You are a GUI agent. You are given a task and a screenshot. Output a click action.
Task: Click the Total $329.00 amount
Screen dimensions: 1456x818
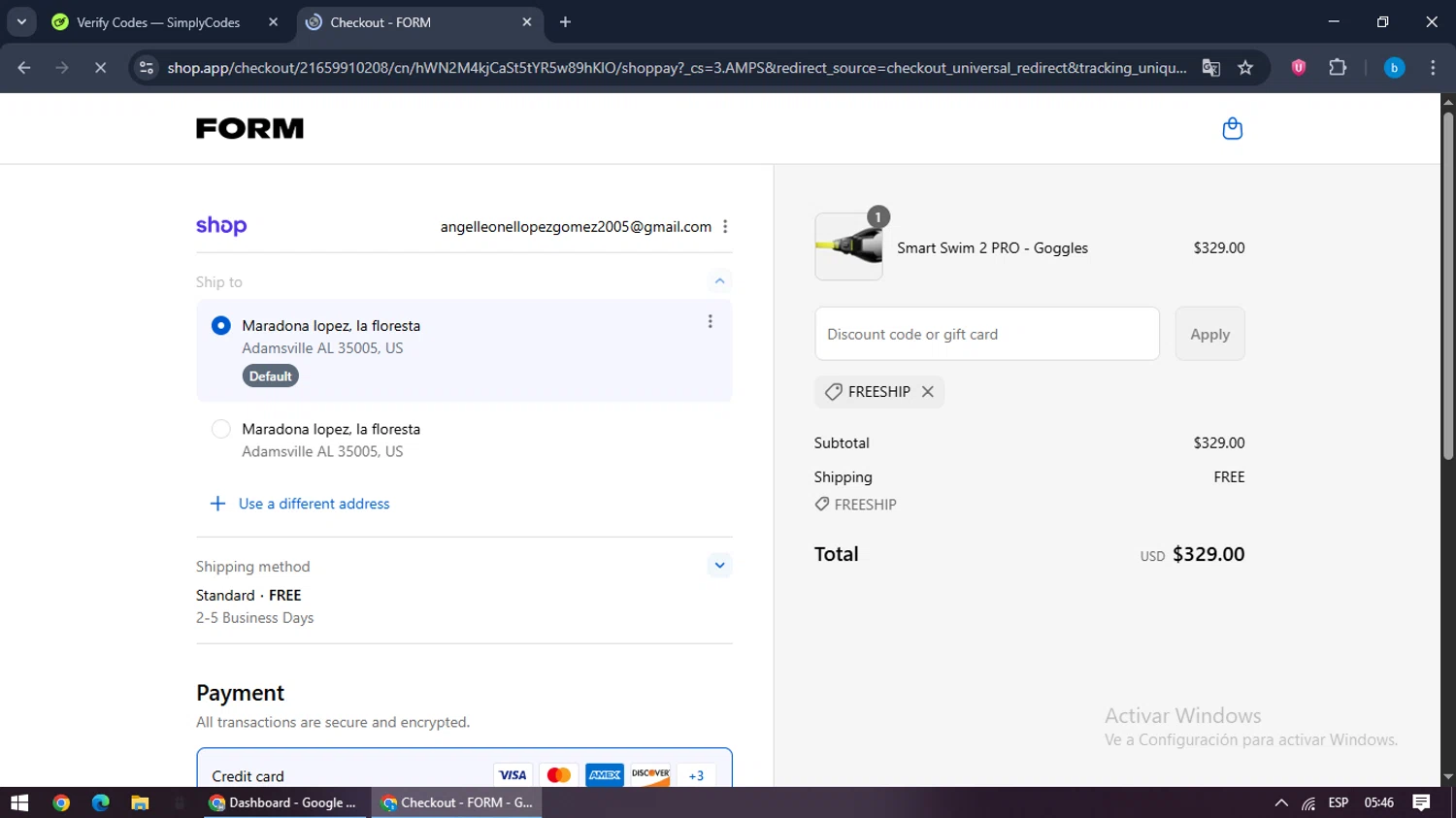point(1208,554)
